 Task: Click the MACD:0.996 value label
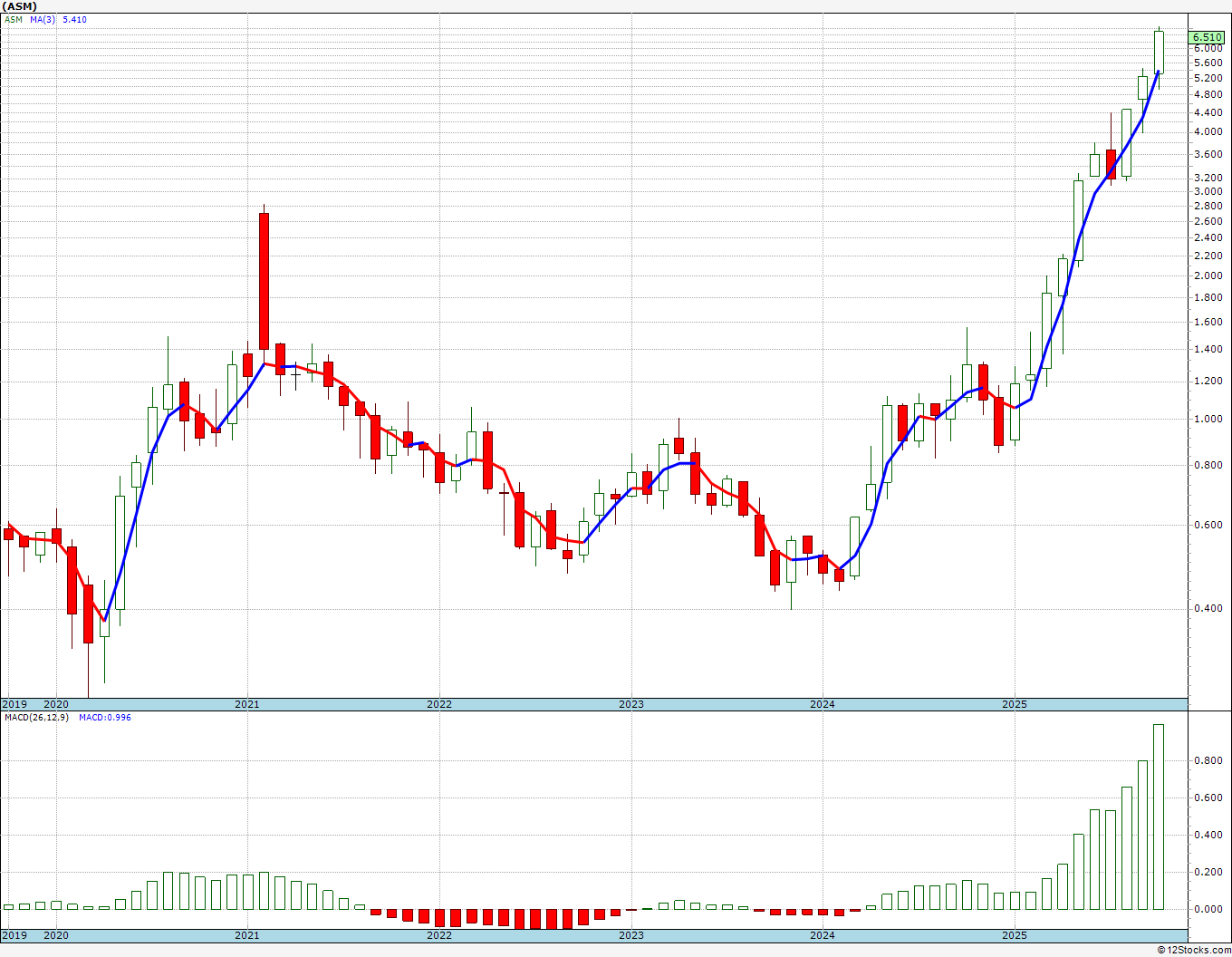coord(105,718)
